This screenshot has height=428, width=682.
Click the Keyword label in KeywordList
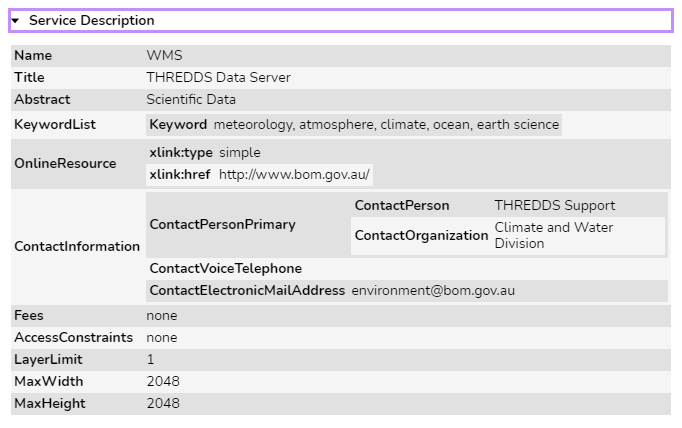(178, 124)
